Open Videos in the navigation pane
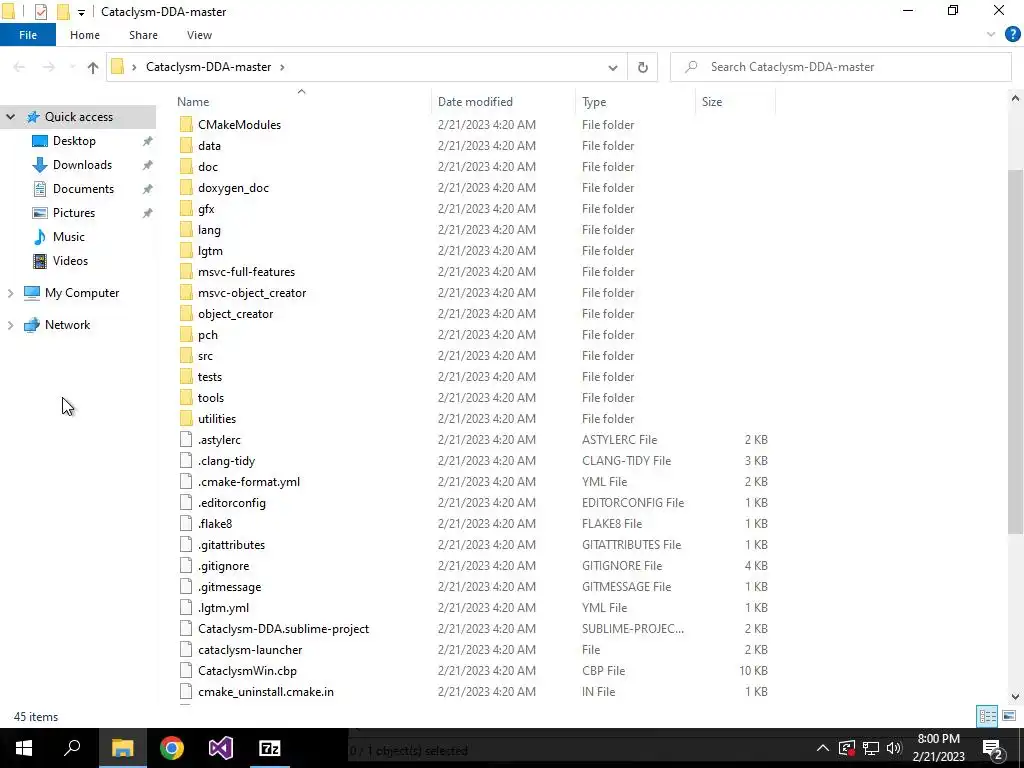1024x768 pixels. pos(70,261)
